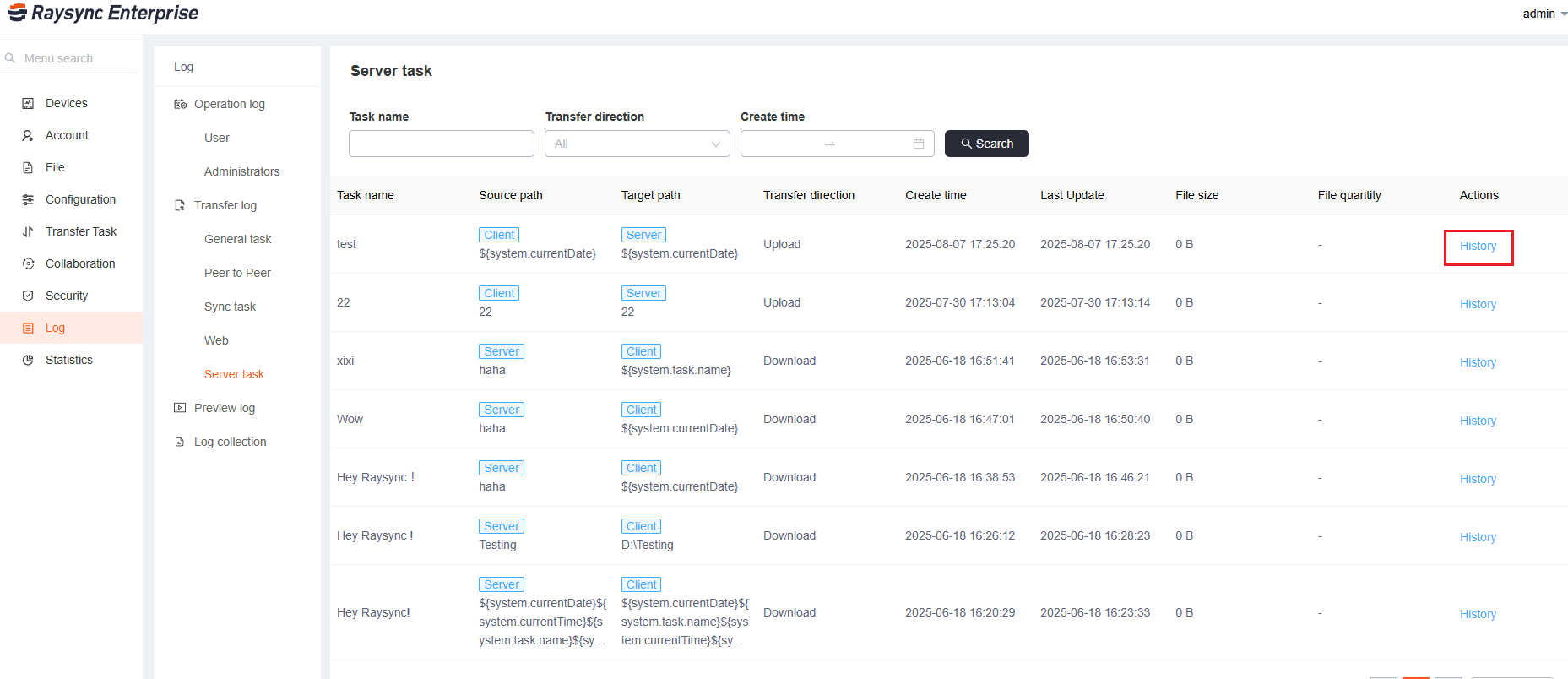The image size is (1568, 679).
Task: Click the Statistics pie chart icon
Action: coord(28,360)
